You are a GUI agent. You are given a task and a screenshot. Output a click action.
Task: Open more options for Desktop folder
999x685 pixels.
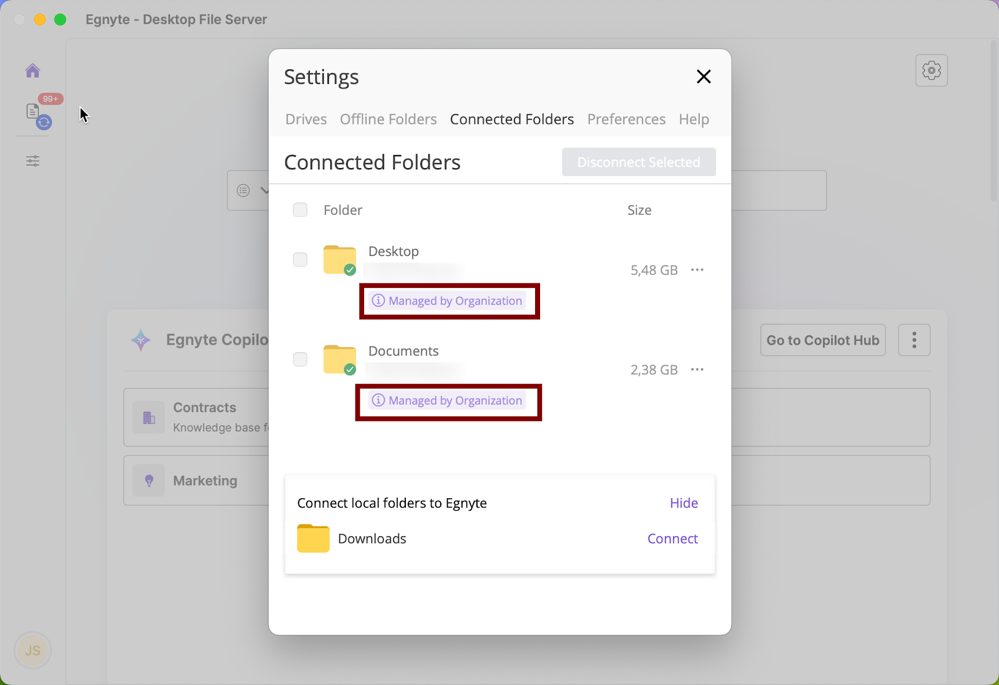tap(698, 270)
